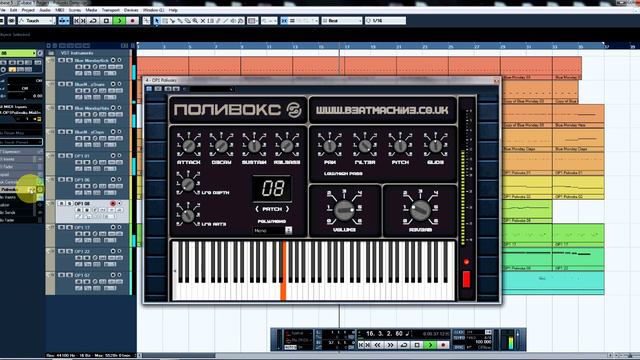Adjust the large Volume knob

pyautogui.click(x=344, y=209)
